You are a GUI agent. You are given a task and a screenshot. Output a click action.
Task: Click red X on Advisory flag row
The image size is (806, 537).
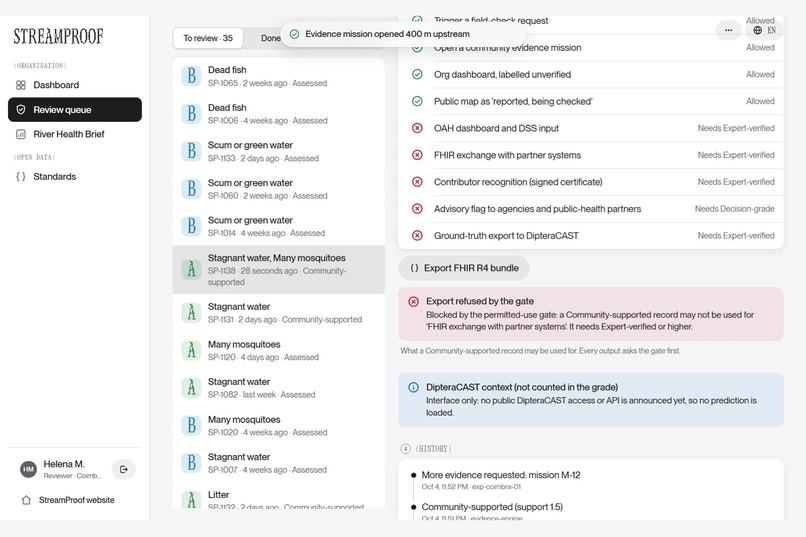click(x=417, y=209)
